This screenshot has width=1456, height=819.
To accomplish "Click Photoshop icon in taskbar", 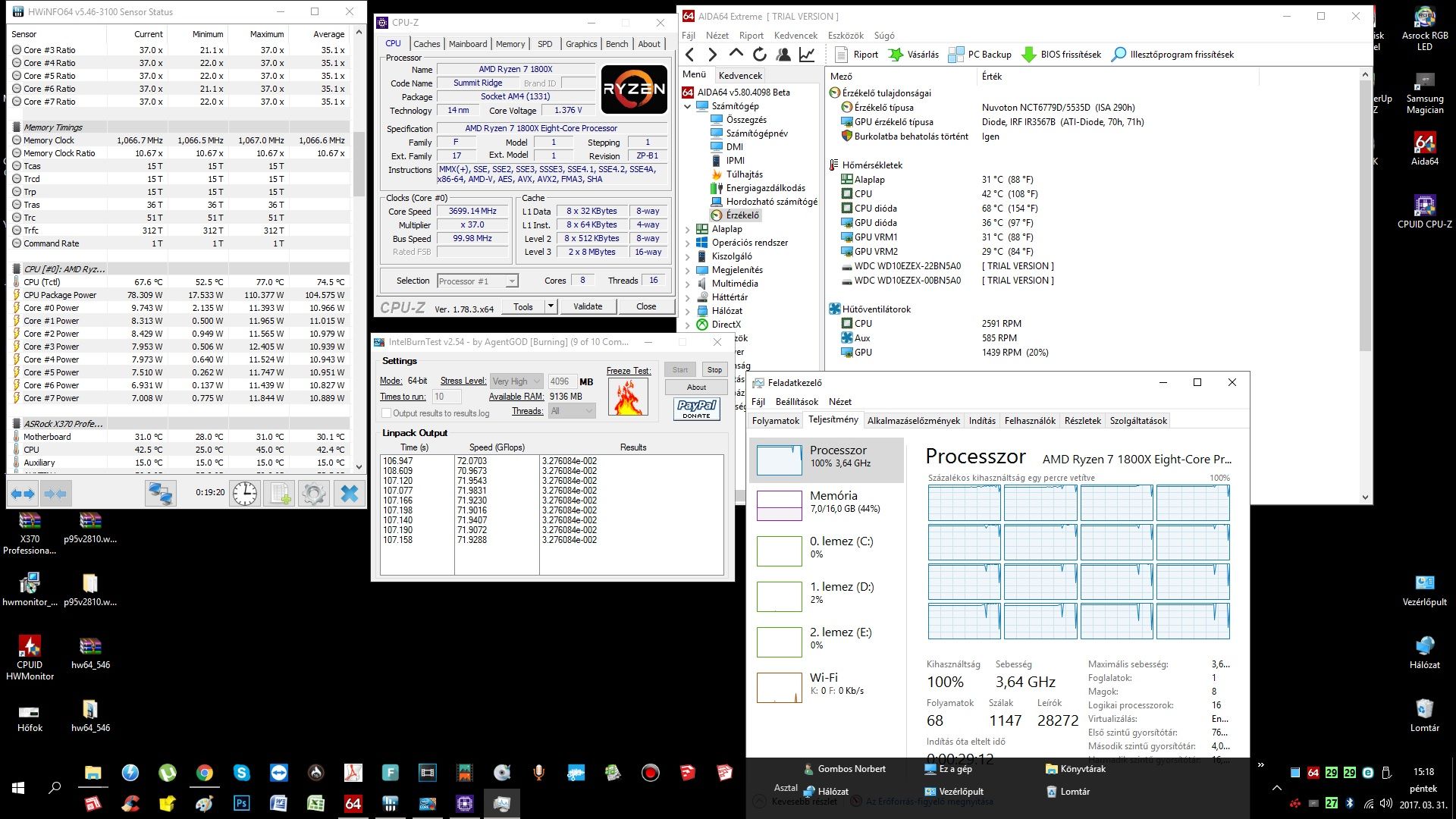I will (x=241, y=804).
